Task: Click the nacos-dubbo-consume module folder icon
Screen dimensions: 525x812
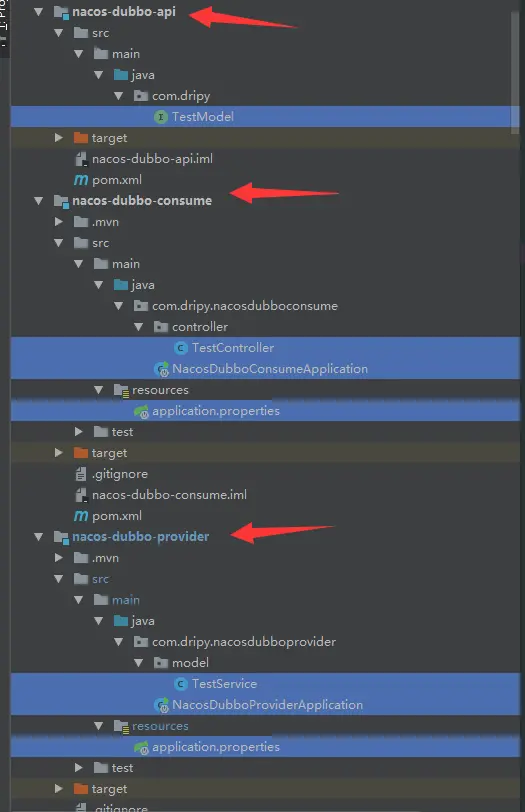Action: click(61, 201)
